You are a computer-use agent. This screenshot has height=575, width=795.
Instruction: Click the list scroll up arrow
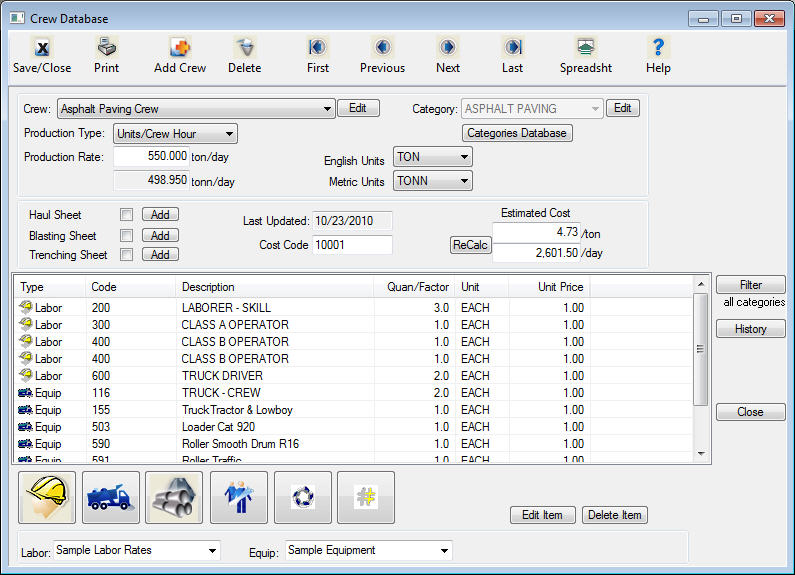701,284
